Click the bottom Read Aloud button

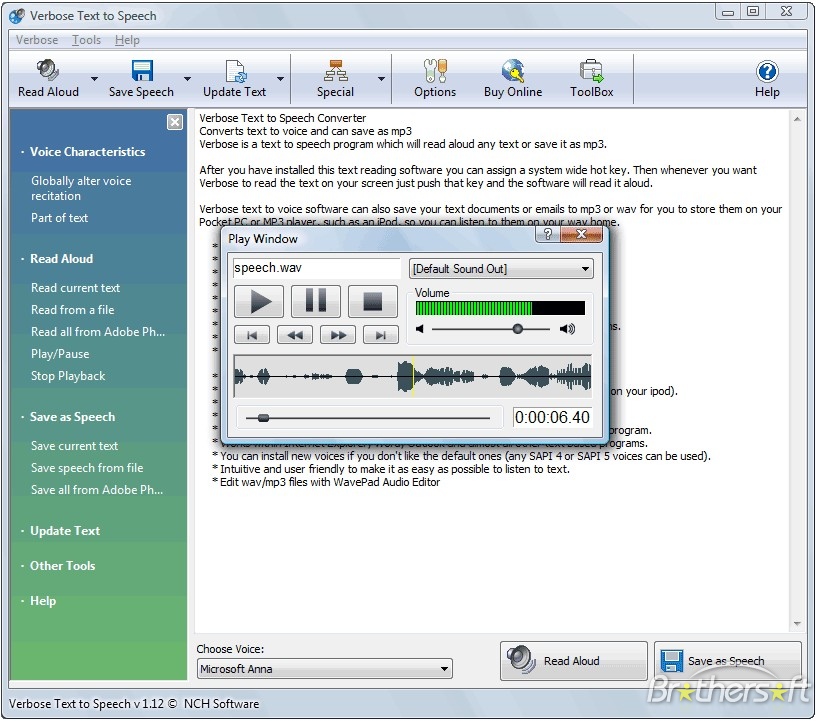pos(573,661)
